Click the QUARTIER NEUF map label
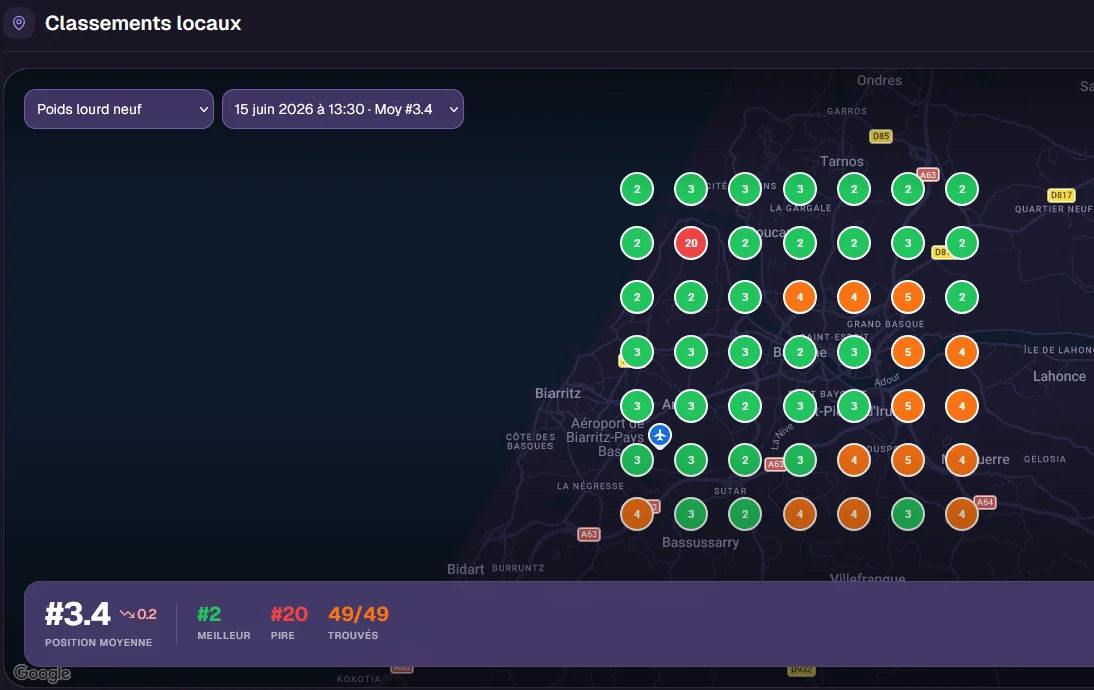This screenshot has width=1094, height=690. tap(1053, 209)
